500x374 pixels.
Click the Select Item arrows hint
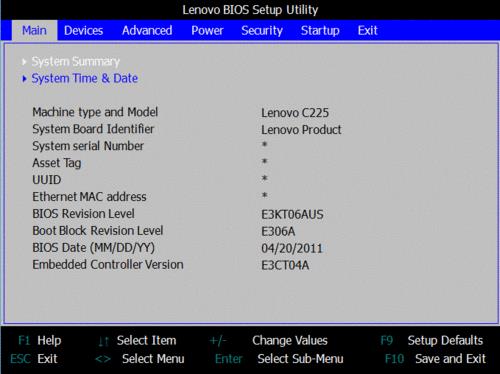click(x=137, y=341)
